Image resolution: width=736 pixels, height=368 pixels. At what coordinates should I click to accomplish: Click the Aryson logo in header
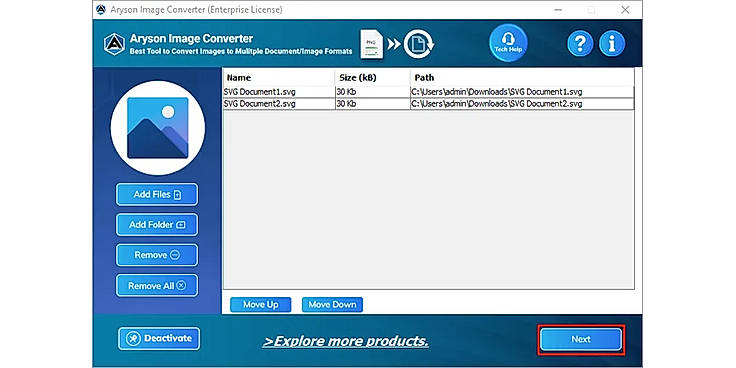pos(115,45)
